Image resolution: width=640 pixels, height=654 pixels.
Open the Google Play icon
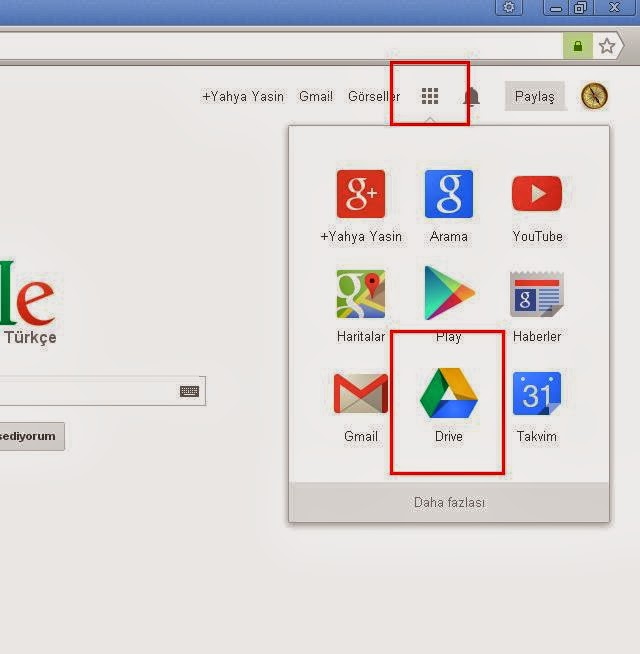point(449,293)
